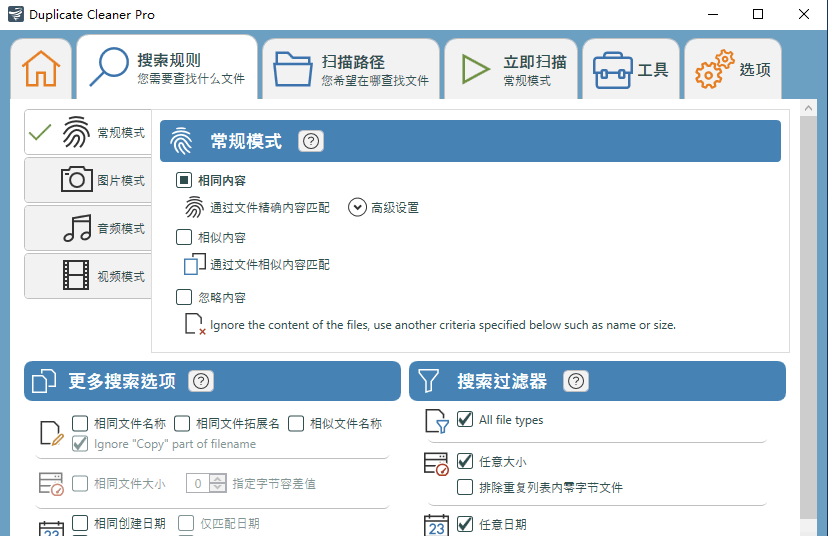The width and height of the screenshot is (828, 536).
Task: Click the 搜索规则 magnifier icon
Action: (x=109, y=67)
